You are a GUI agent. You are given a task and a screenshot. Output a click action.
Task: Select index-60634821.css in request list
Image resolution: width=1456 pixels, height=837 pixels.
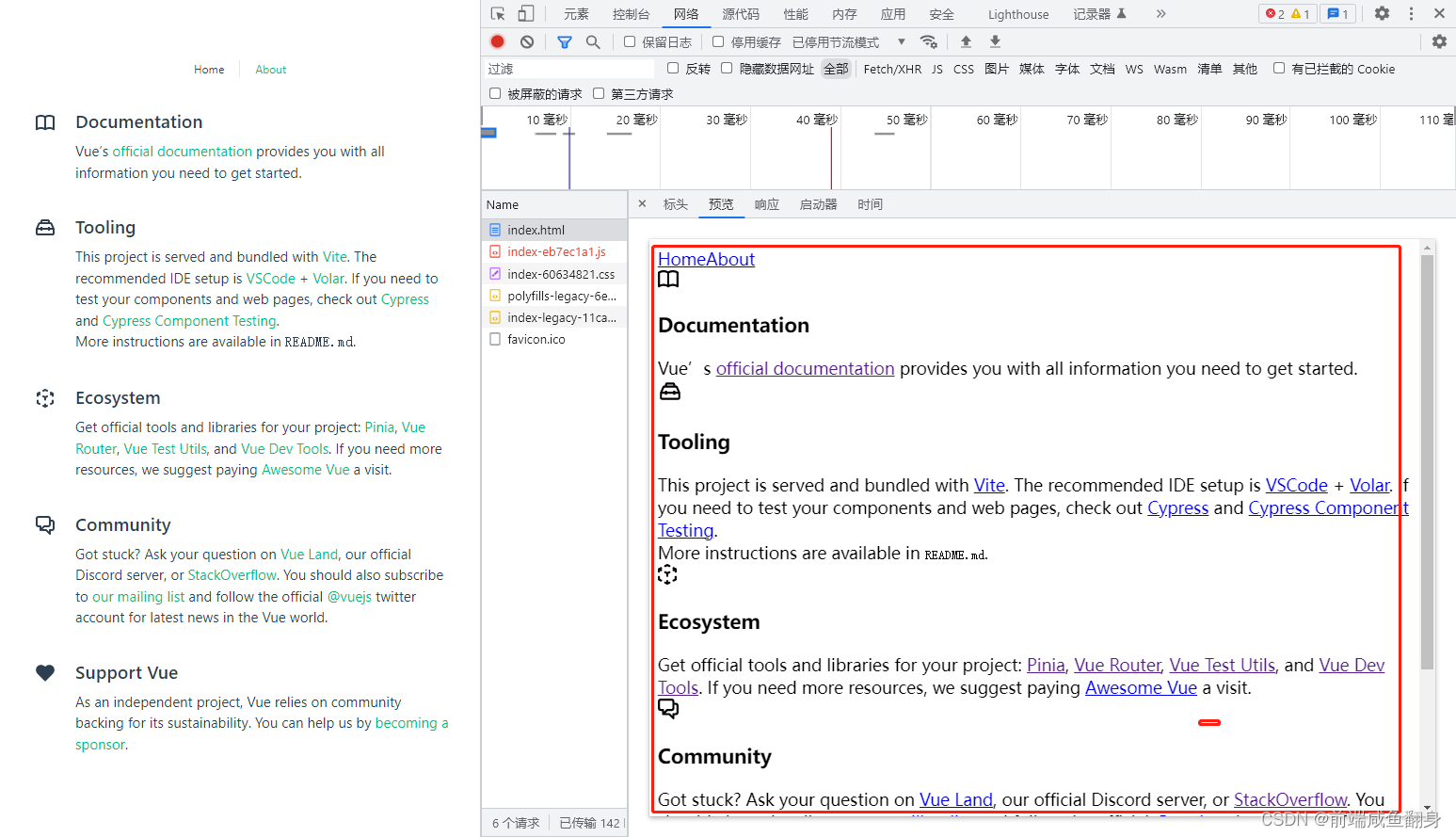pyautogui.click(x=554, y=274)
